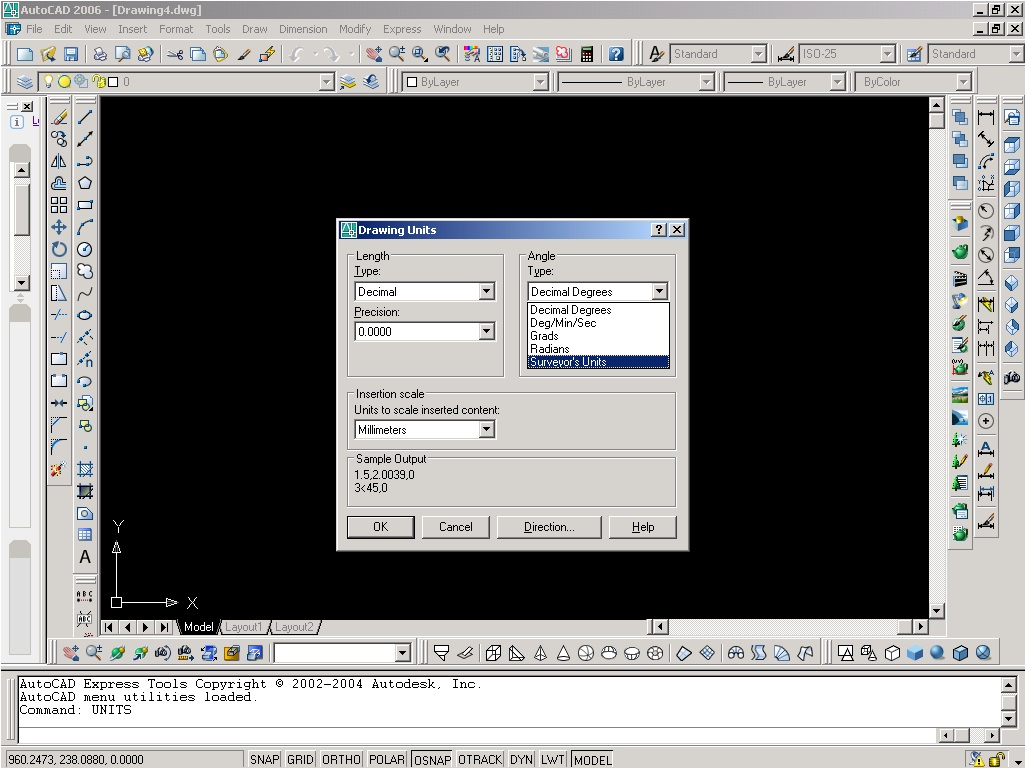This screenshot has width=1025, height=768.
Task: Click the Undo arrow icon
Action: click(297, 54)
